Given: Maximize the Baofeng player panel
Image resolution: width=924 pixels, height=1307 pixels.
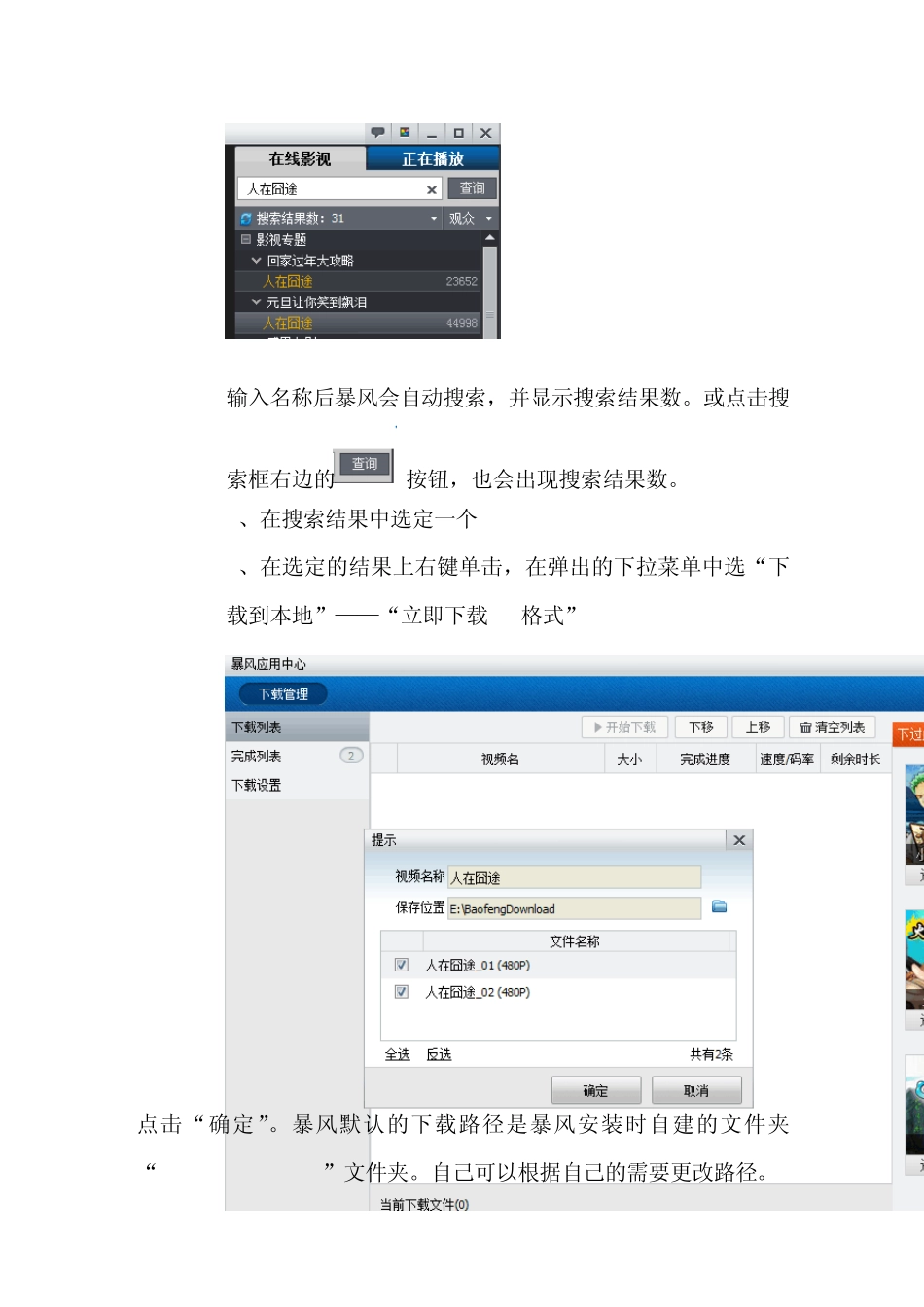Looking at the screenshot, I should 458,133.
